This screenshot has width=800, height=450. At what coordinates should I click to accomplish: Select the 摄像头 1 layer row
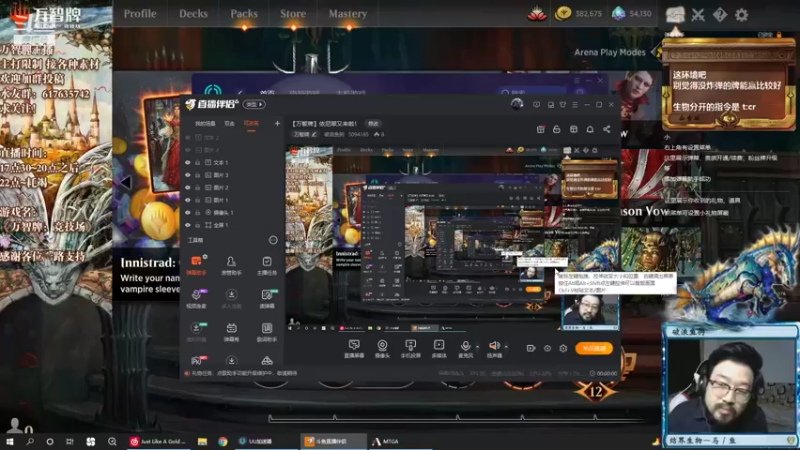(x=232, y=213)
